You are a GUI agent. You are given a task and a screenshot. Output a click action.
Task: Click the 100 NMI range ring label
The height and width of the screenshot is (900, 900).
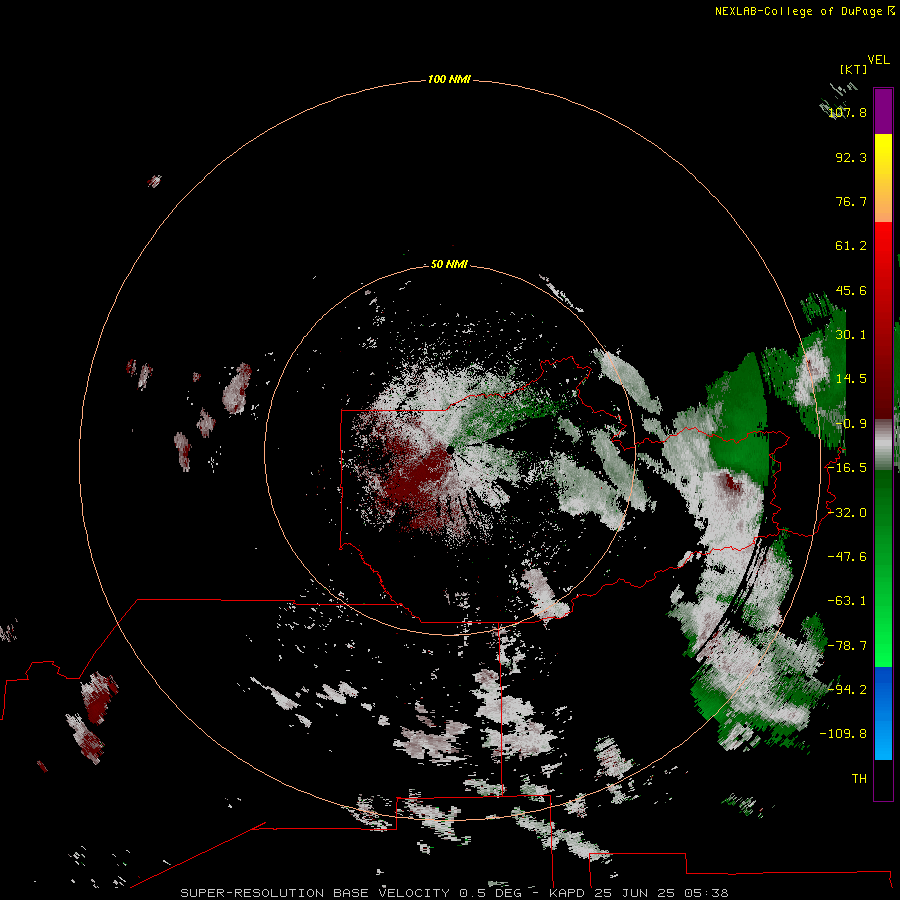click(x=449, y=79)
